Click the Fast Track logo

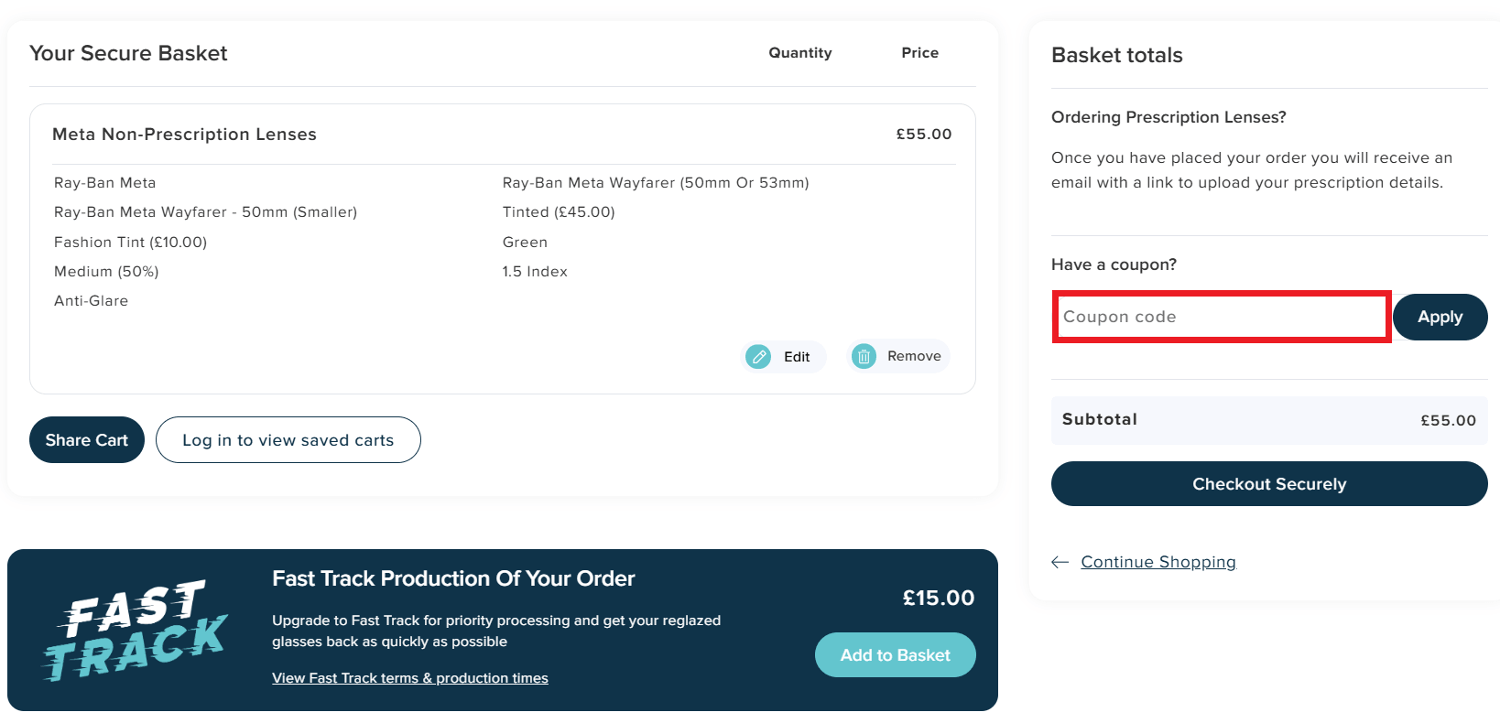[135, 630]
